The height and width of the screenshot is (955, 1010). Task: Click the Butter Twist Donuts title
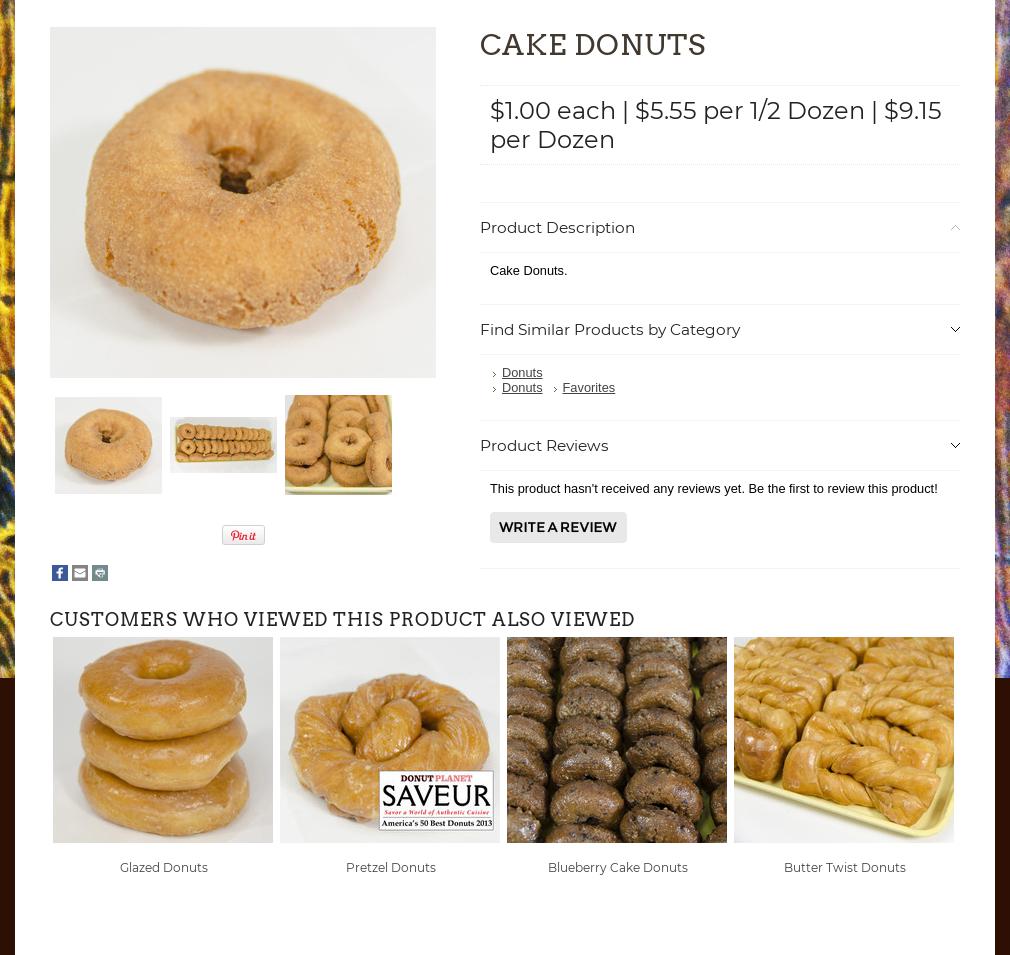click(x=844, y=867)
